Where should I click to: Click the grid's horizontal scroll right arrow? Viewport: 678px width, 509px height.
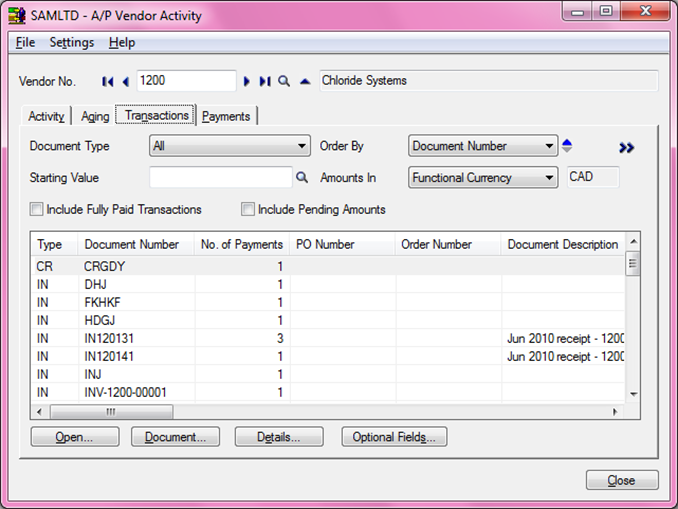point(615,412)
